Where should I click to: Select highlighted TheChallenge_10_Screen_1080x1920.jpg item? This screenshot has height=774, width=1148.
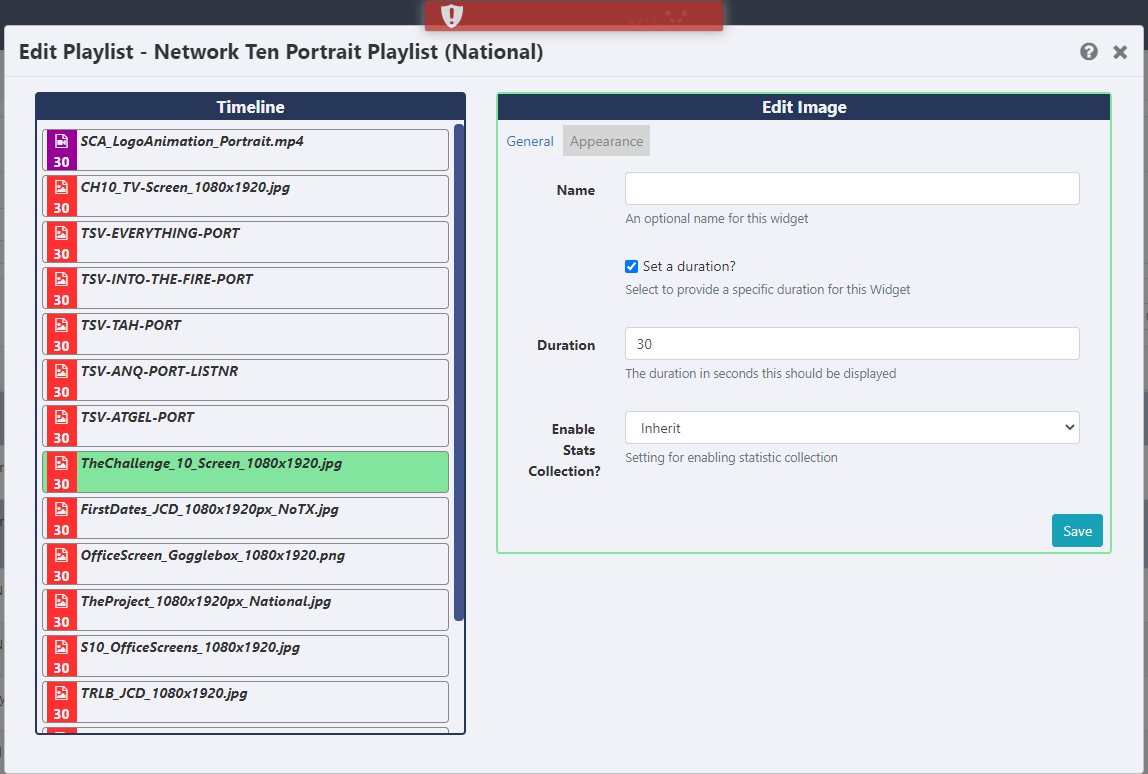[245, 472]
